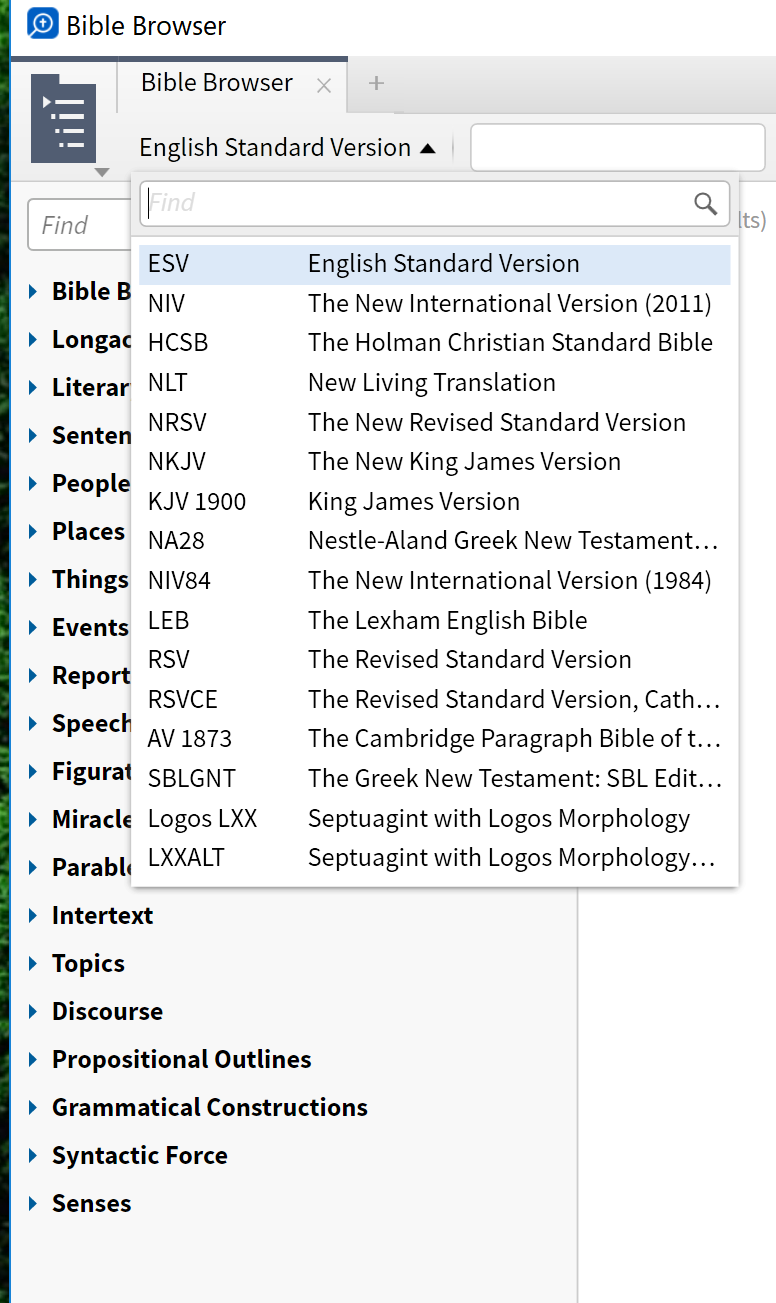Pick SBLGNT Greek New Testament SBL Edition

(435, 779)
